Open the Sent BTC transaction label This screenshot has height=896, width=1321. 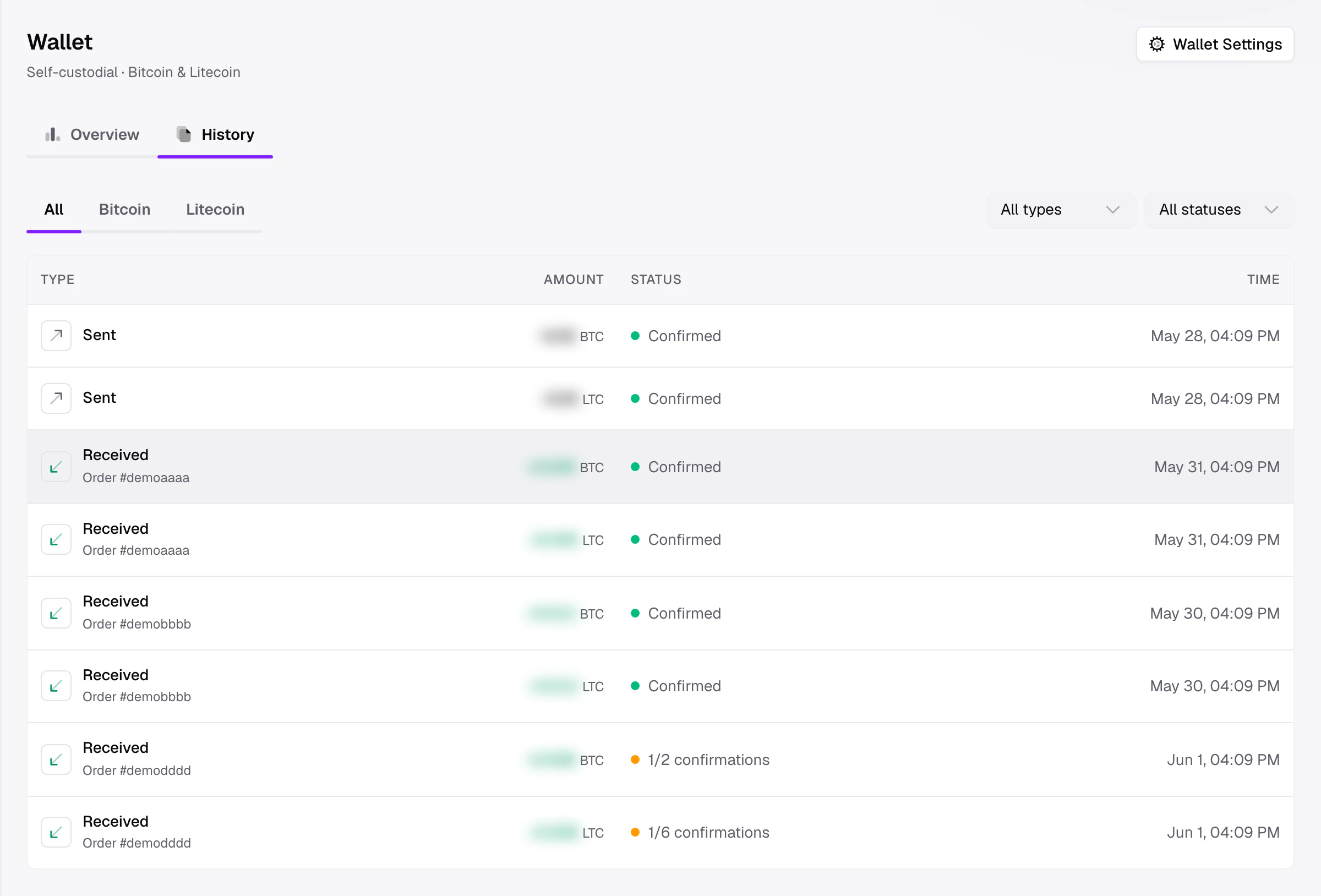point(100,335)
